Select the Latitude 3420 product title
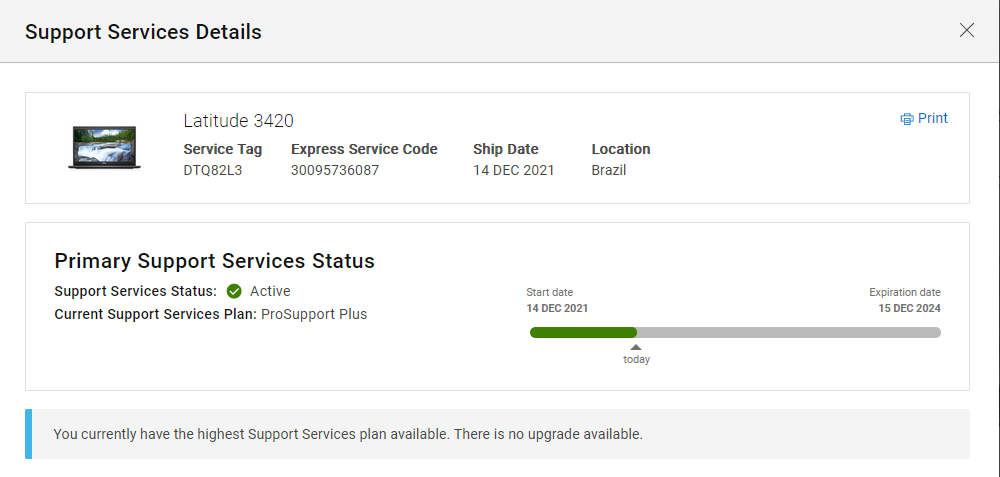 point(238,121)
